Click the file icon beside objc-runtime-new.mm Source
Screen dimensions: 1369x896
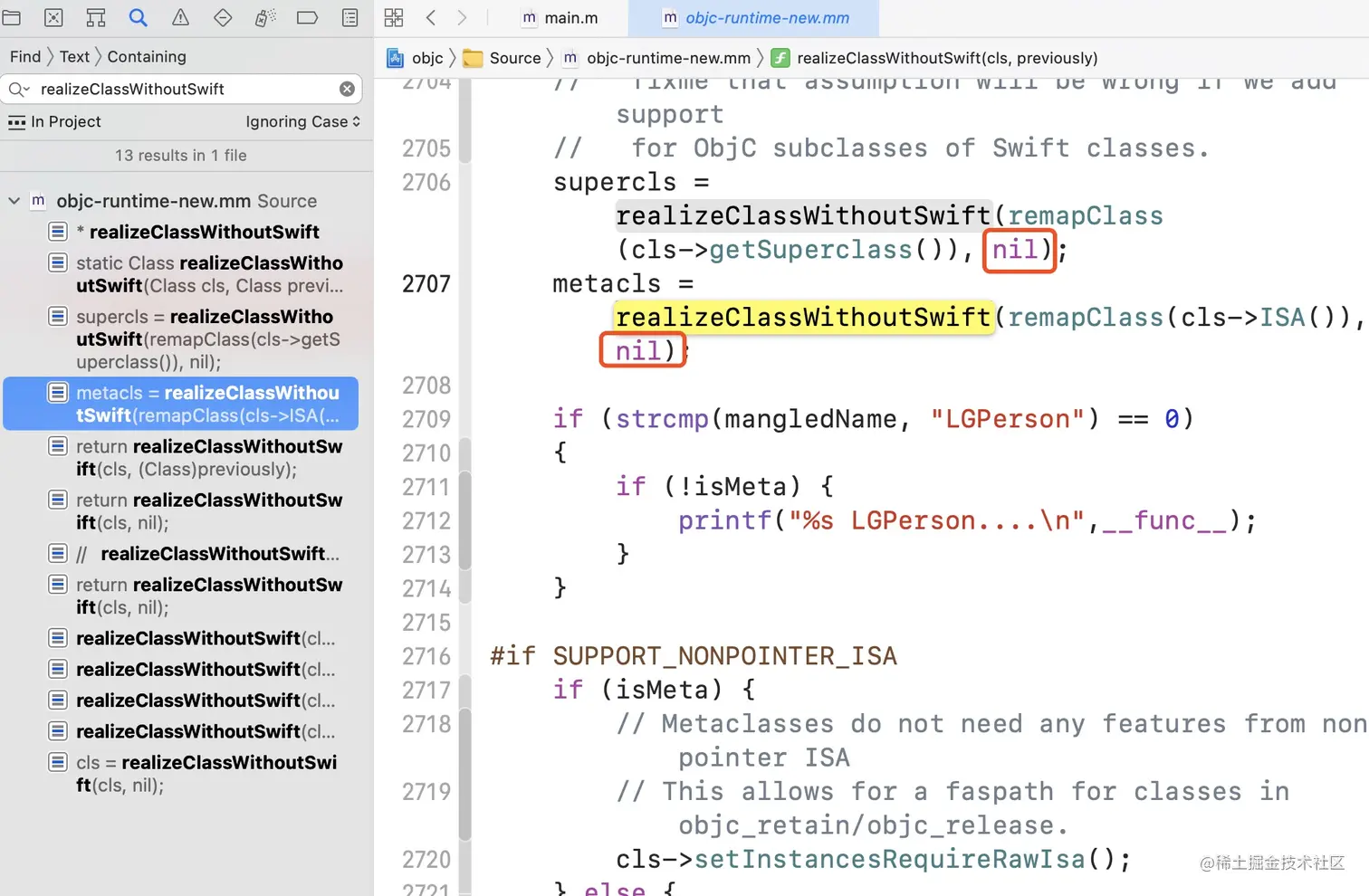click(x=38, y=201)
